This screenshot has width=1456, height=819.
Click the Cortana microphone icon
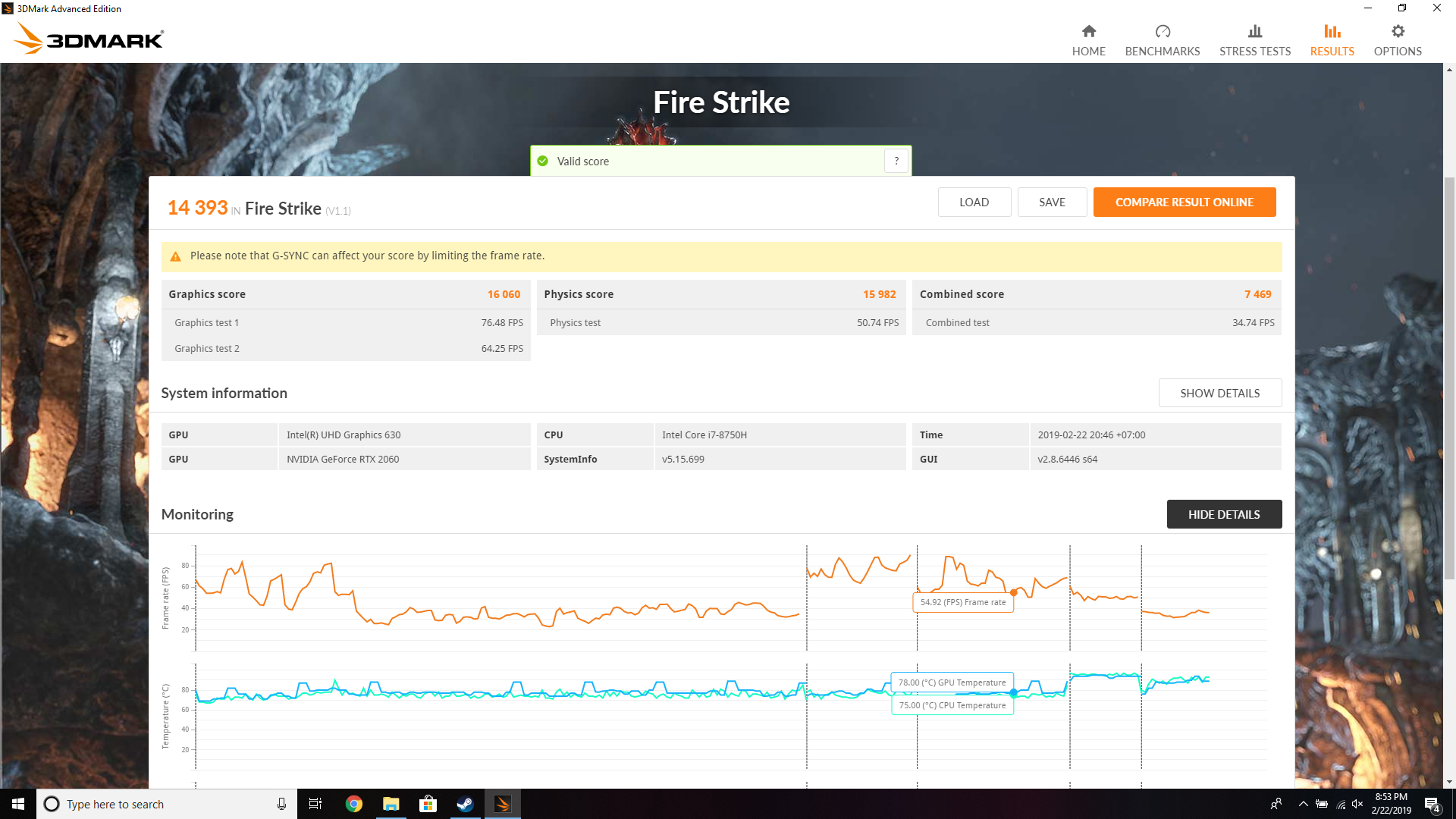281,804
